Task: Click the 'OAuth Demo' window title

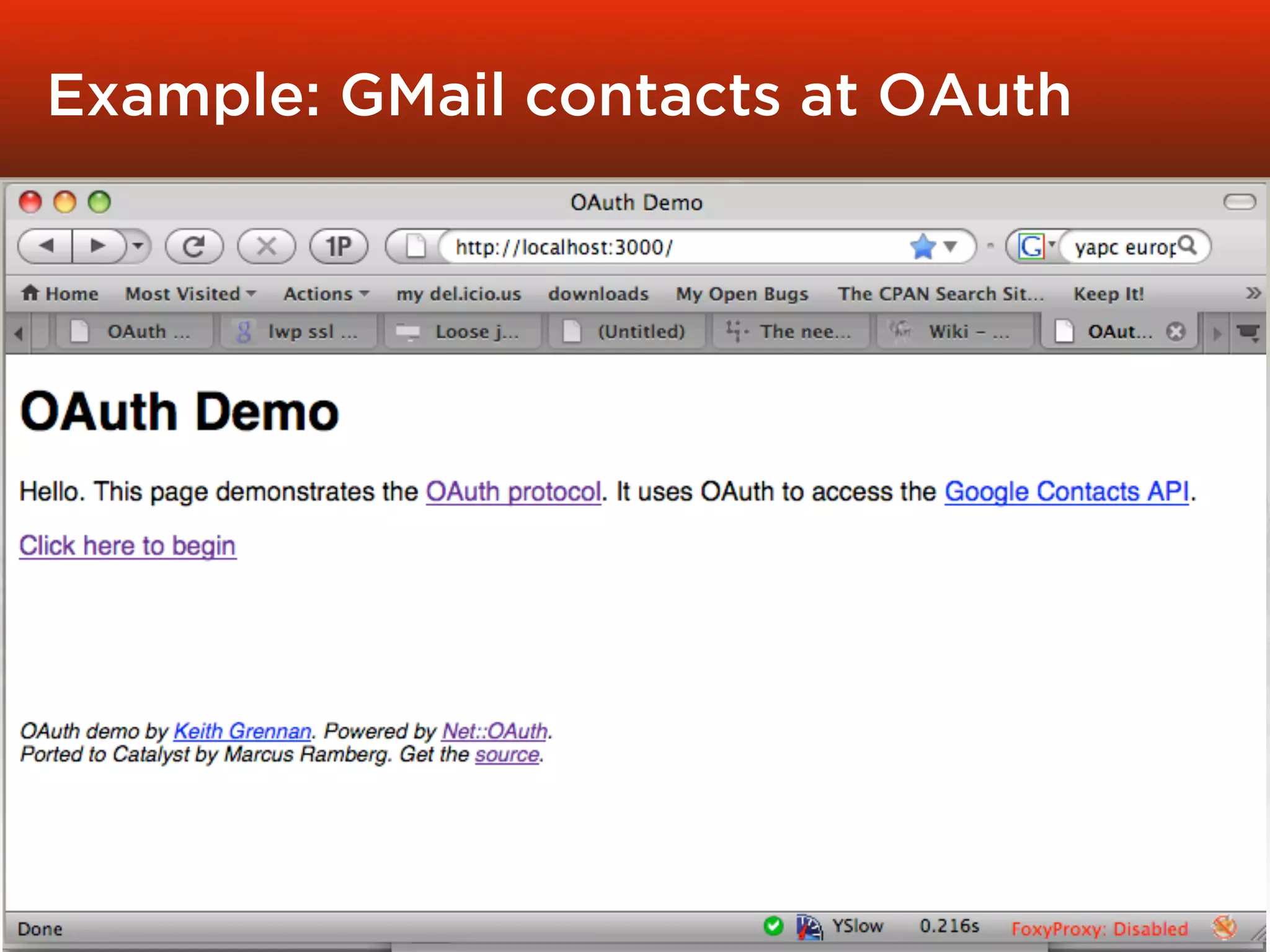Action: pos(636,203)
